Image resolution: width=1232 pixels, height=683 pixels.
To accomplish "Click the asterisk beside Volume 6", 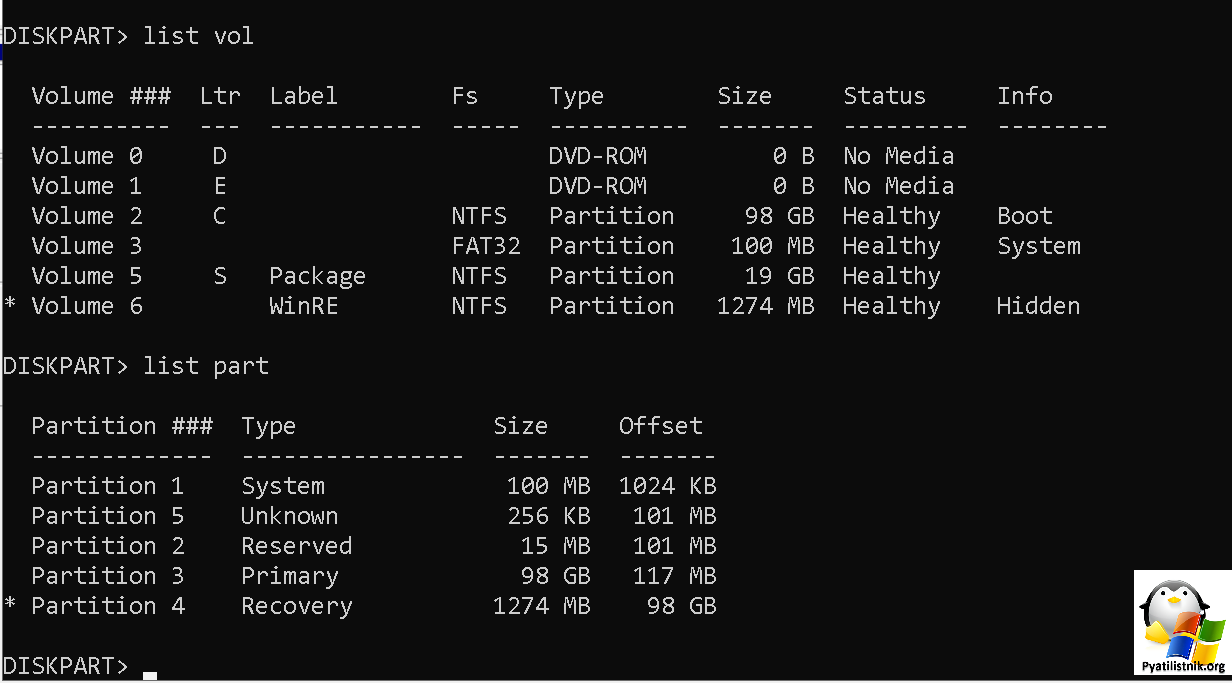I will [10, 304].
